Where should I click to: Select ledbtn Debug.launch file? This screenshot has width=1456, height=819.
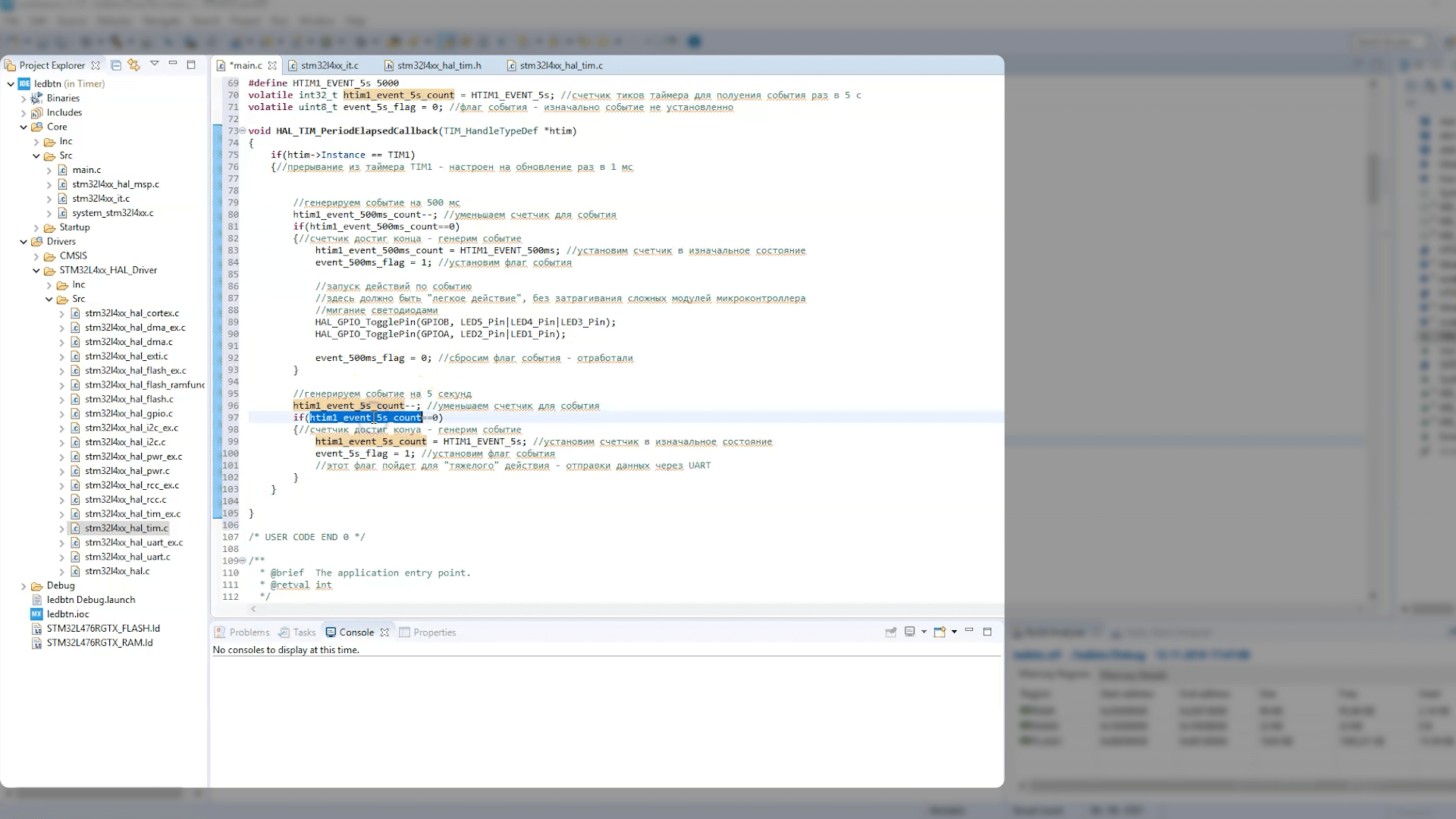pos(91,600)
